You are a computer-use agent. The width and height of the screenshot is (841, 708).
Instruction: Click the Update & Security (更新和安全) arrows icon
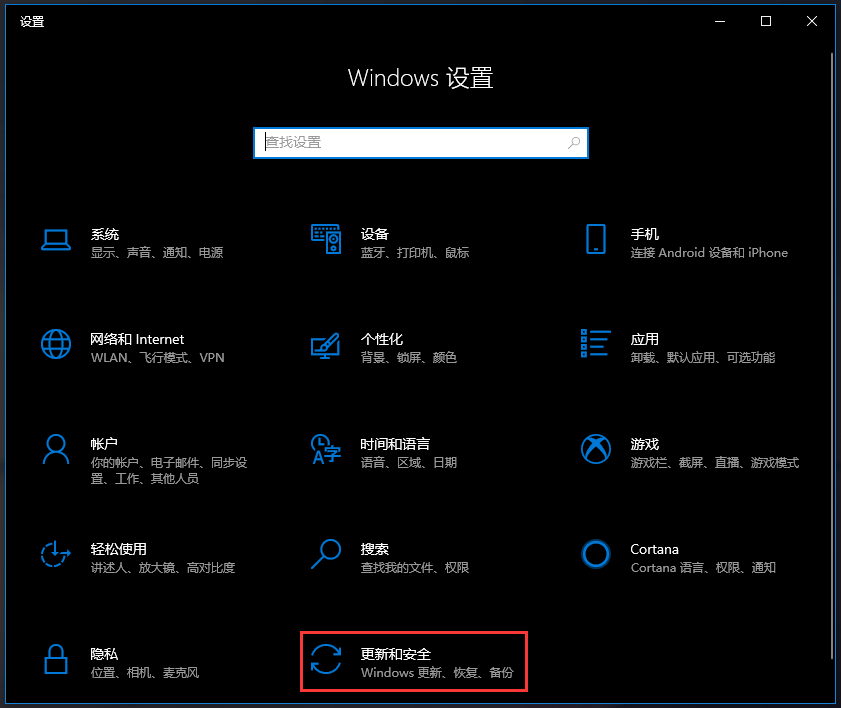click(326, 659)
